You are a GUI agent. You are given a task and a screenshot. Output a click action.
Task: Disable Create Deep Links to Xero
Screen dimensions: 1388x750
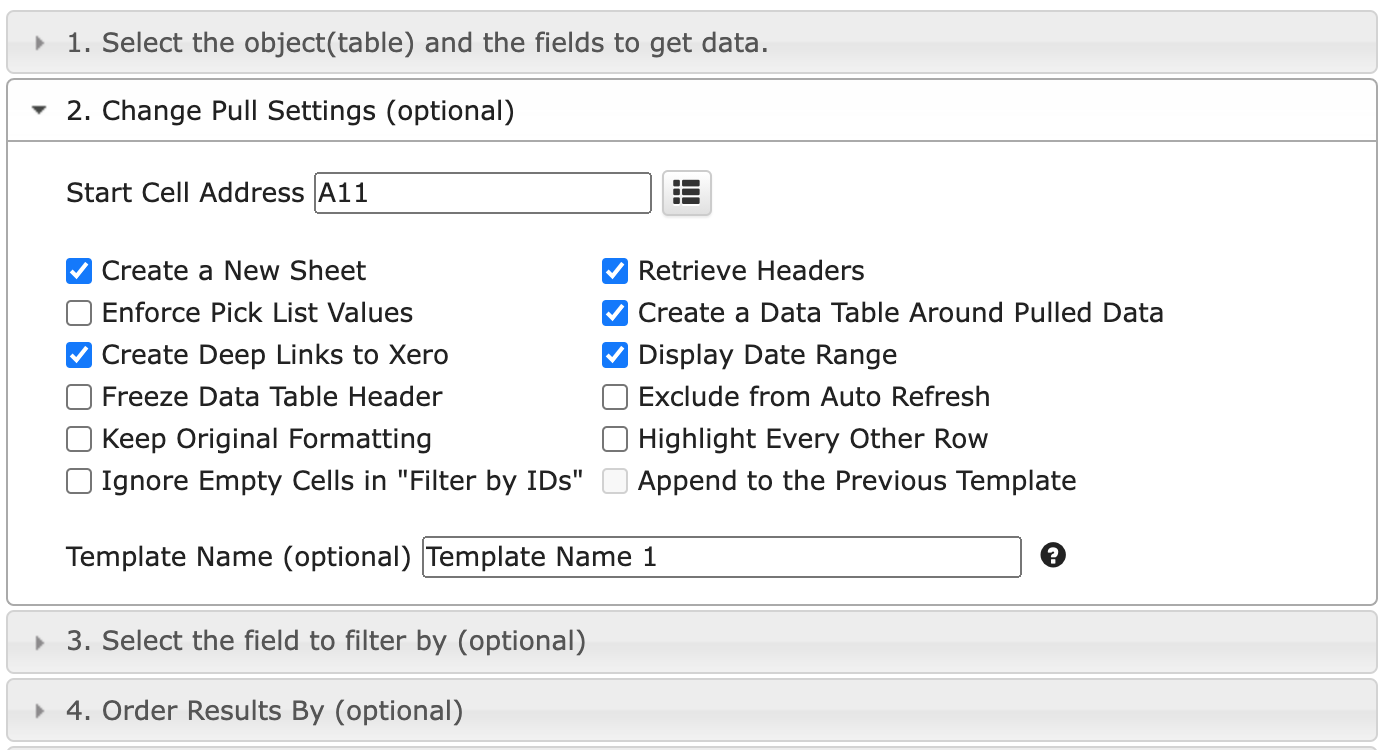coord(79,356)
